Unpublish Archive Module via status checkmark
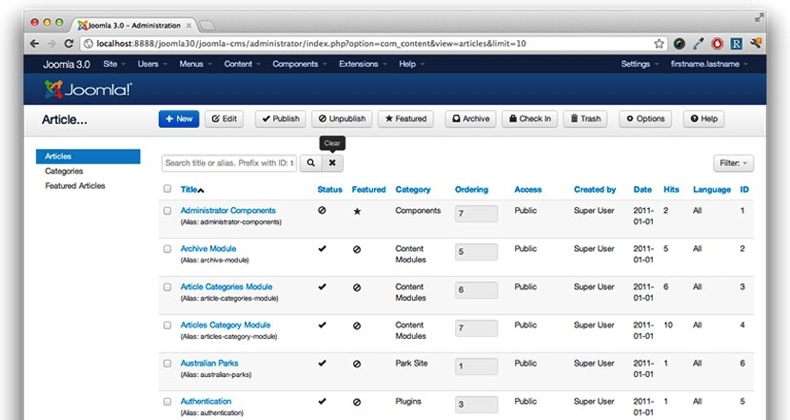Screen dimensions: 790x420 tap(322, 249)
